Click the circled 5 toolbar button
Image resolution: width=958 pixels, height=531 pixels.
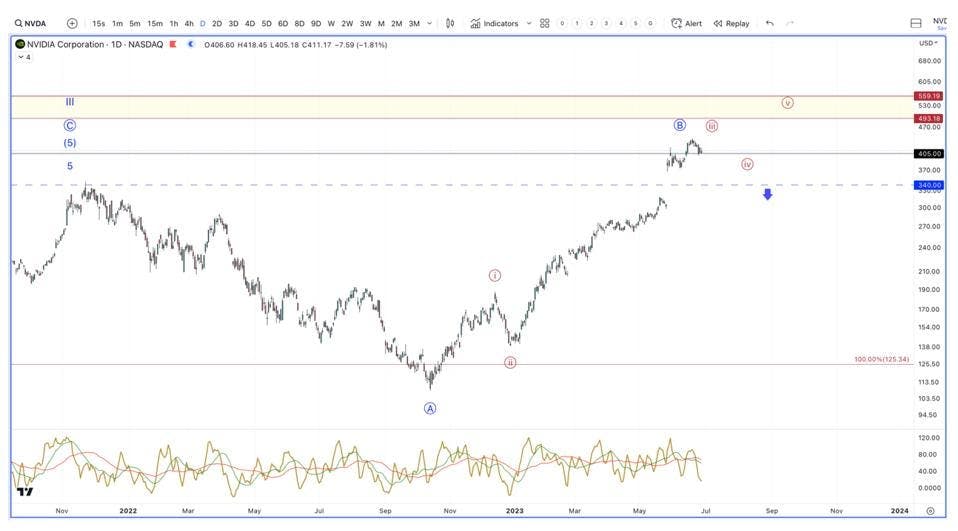pyautogui.click(x=635, y=23)
